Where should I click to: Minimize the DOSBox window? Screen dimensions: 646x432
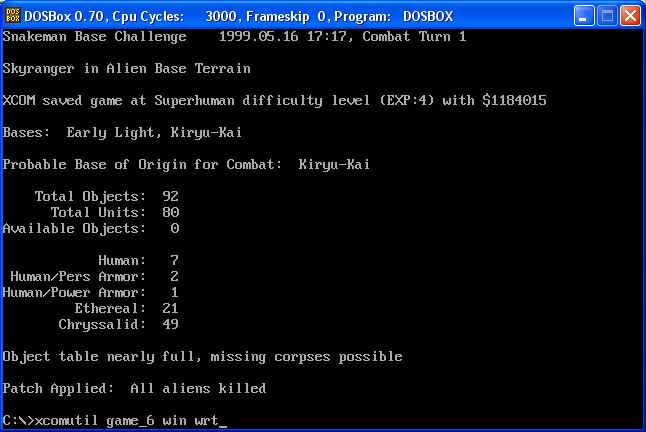tap(584, 16)
